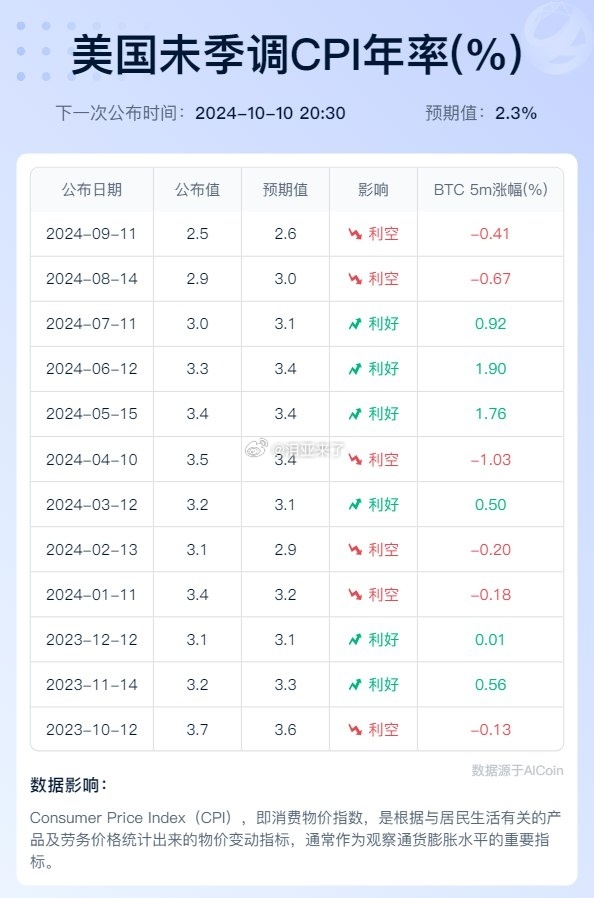The height and width of the screenshot is (898, 594).
Task: Click the green up-arrow icon for 2024-07-11
Action: click(x=355, y=324)
